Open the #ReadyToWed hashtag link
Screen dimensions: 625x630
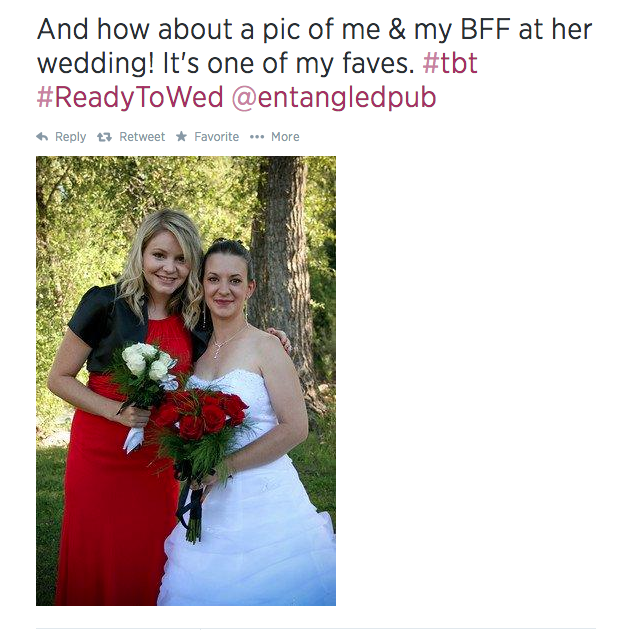[129, 98]
